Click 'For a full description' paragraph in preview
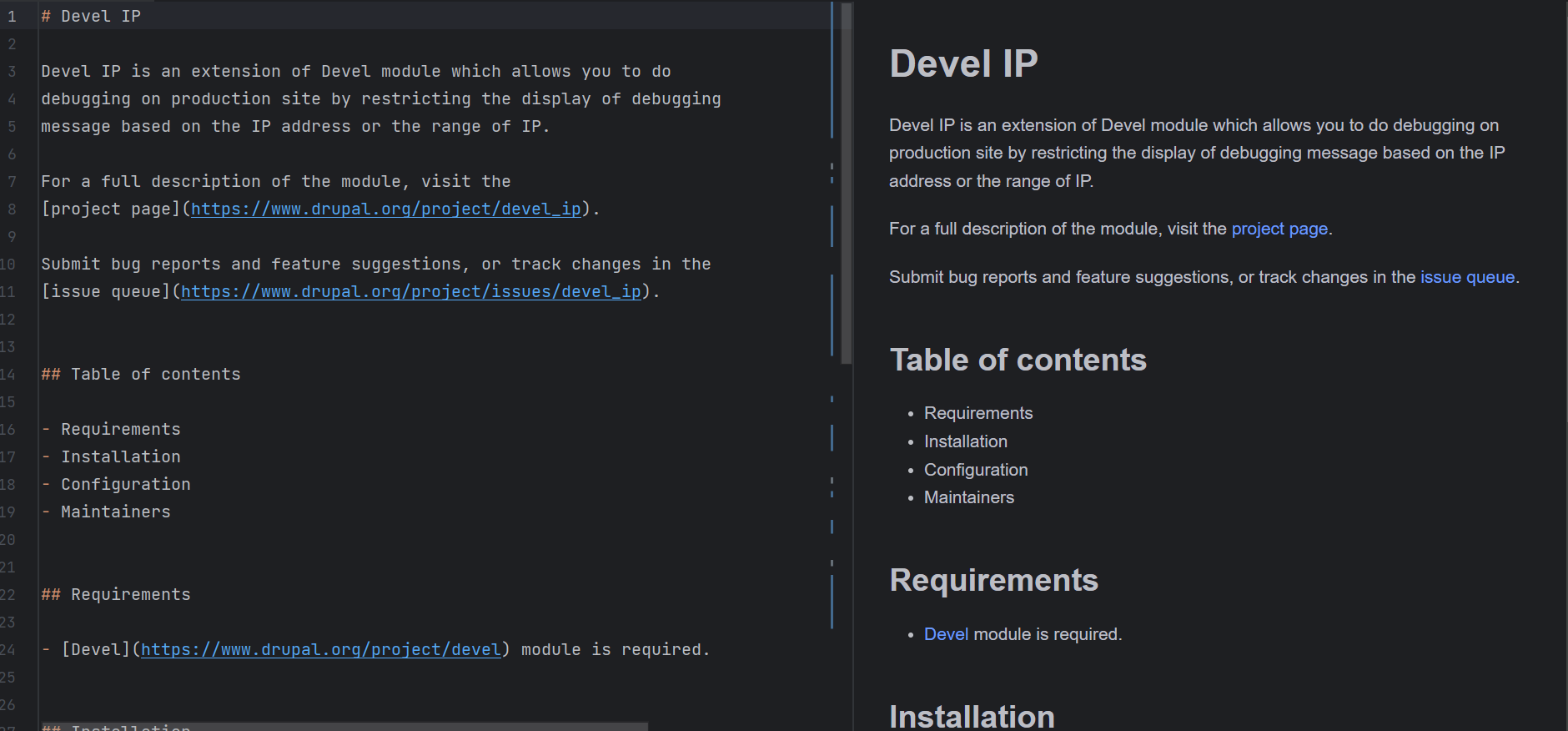 coord(1111,229)
